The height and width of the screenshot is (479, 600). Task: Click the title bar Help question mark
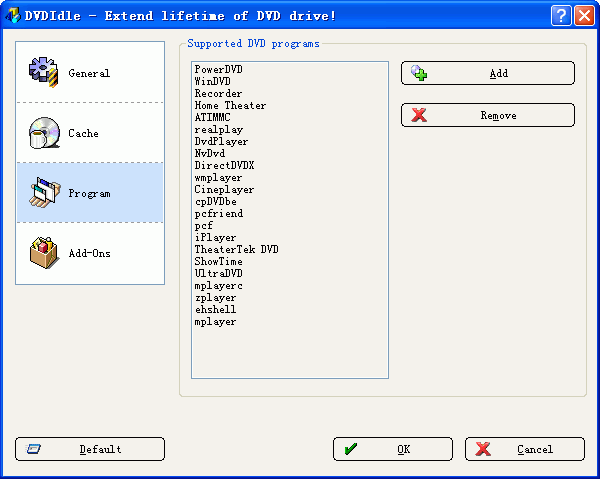[561, 16]
